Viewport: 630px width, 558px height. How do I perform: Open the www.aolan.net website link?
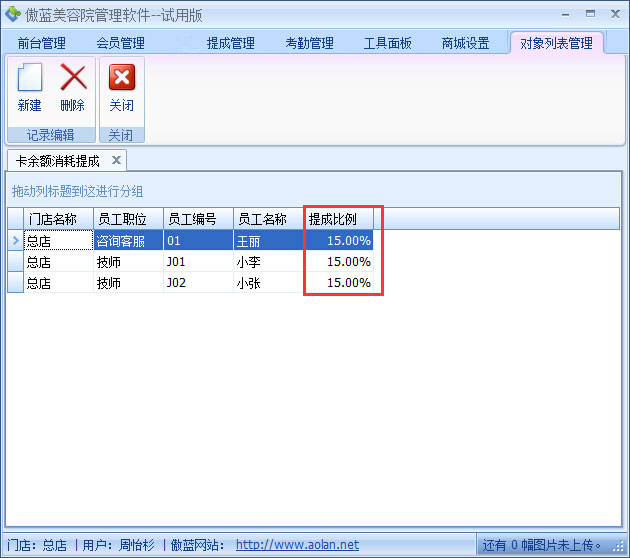297,545
